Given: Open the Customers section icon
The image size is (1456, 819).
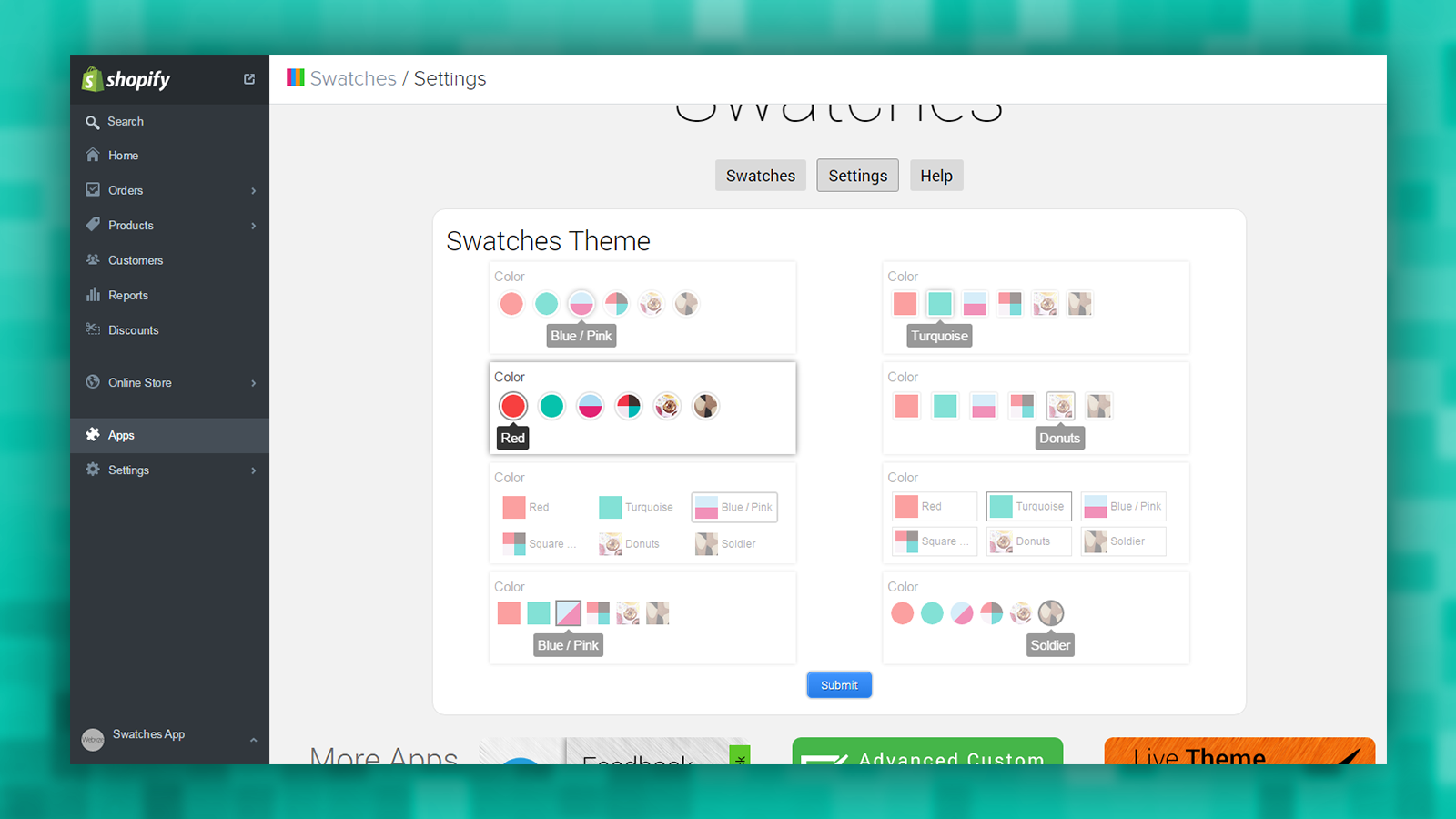Looking at the screenshot, I should pos(94,259).
